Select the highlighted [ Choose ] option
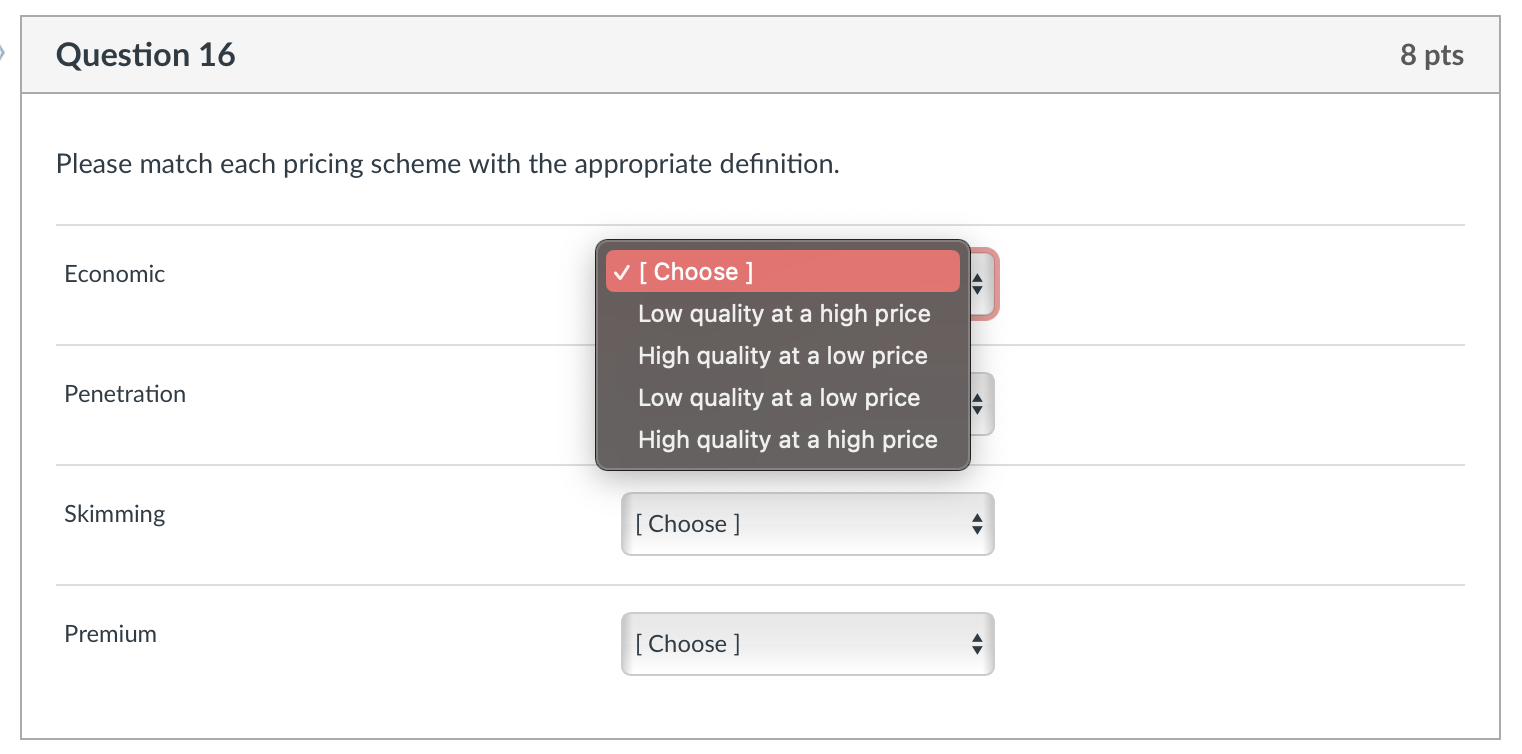 [782, 271]
